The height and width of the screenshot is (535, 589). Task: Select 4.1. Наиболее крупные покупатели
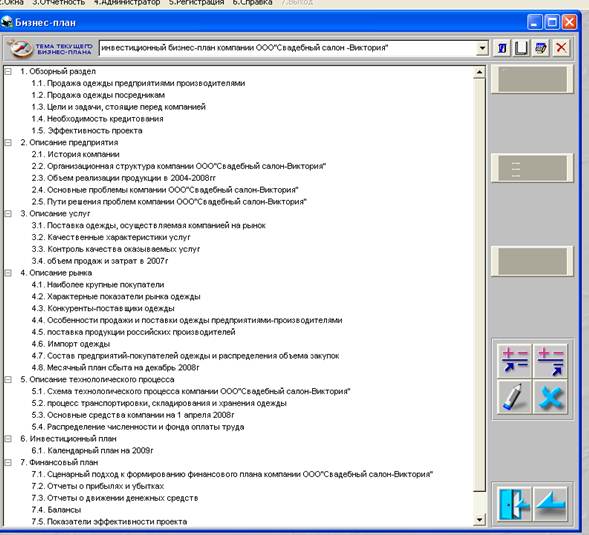click(98, 285)
